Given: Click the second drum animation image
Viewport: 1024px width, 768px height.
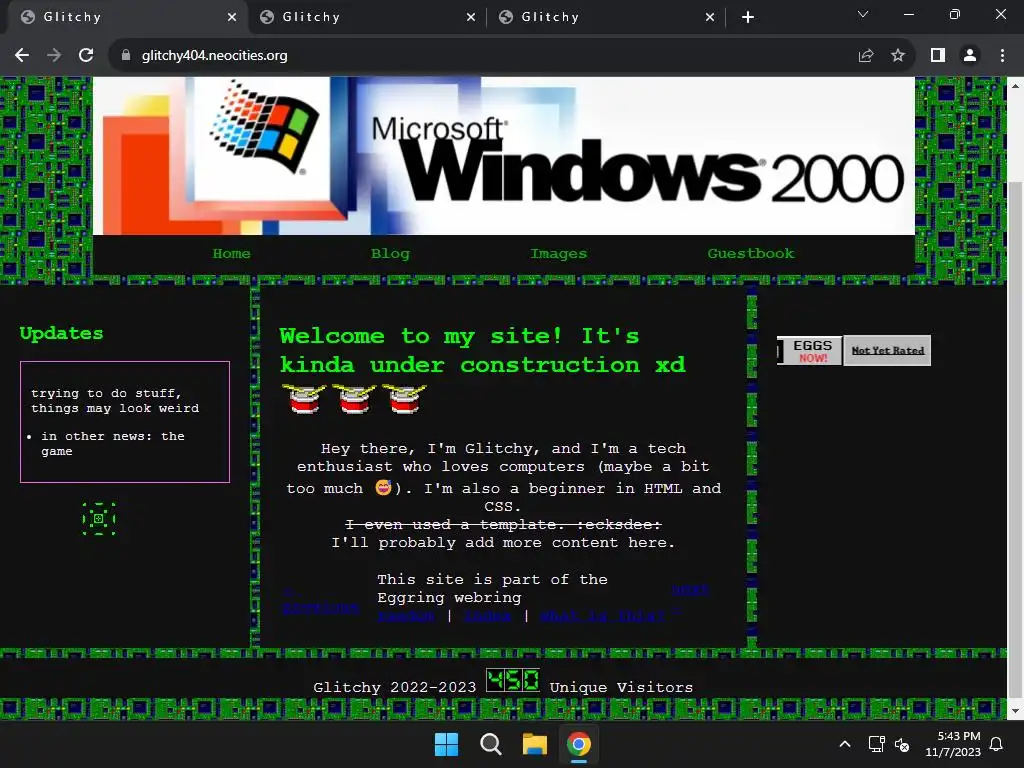Looking at the screenshot, I should coord(354,398).
